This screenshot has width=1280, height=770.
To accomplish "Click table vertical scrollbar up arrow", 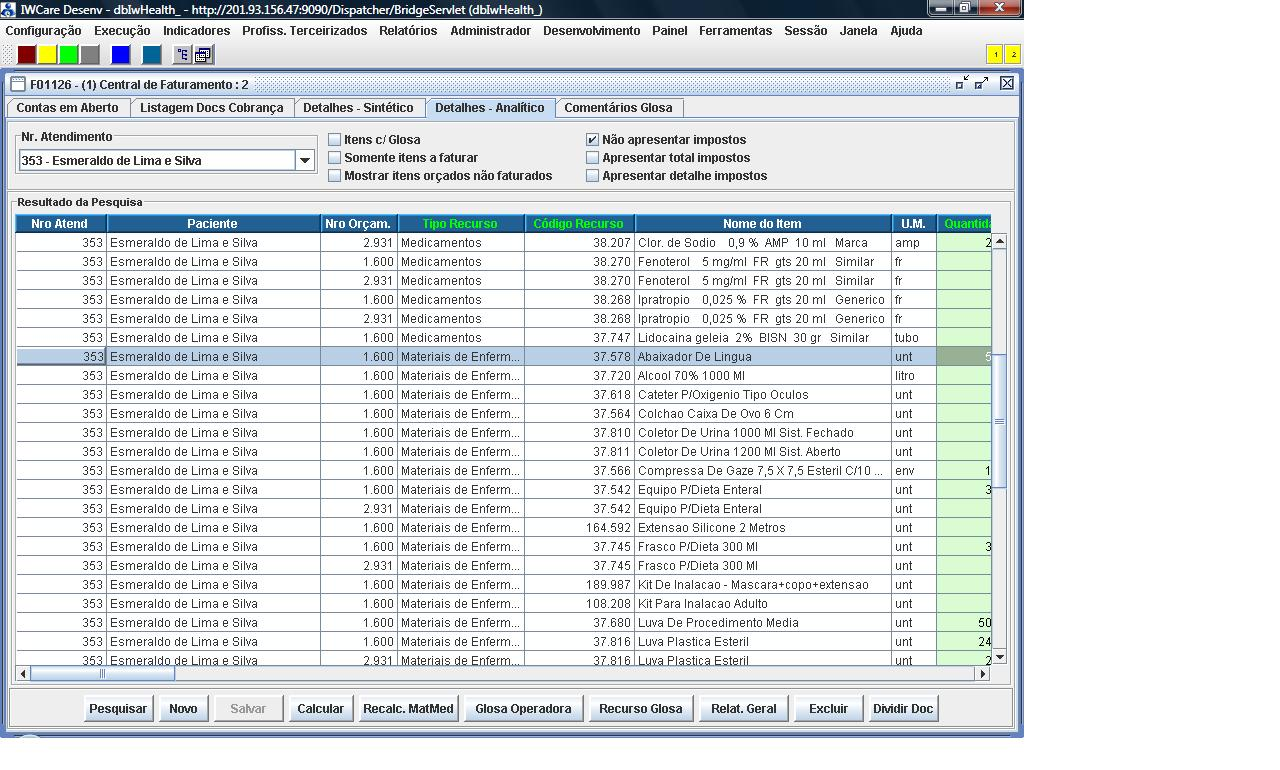I will (999, 241).
